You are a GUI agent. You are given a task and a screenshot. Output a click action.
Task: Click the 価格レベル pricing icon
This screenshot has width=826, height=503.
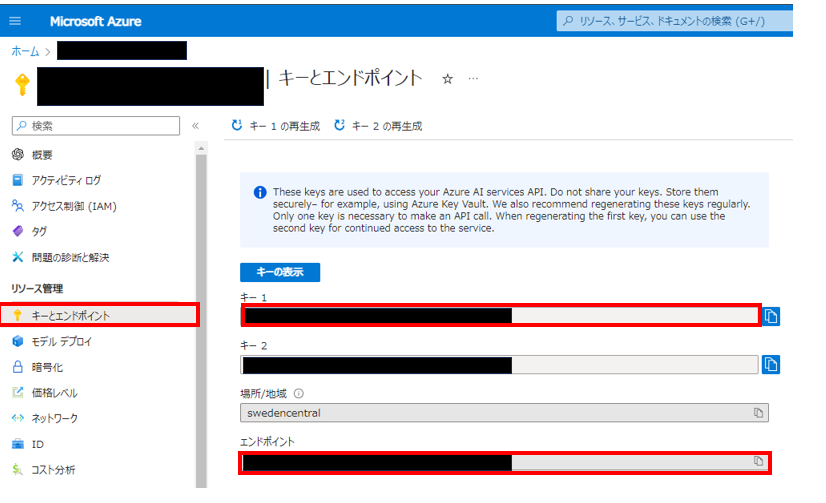17,392
